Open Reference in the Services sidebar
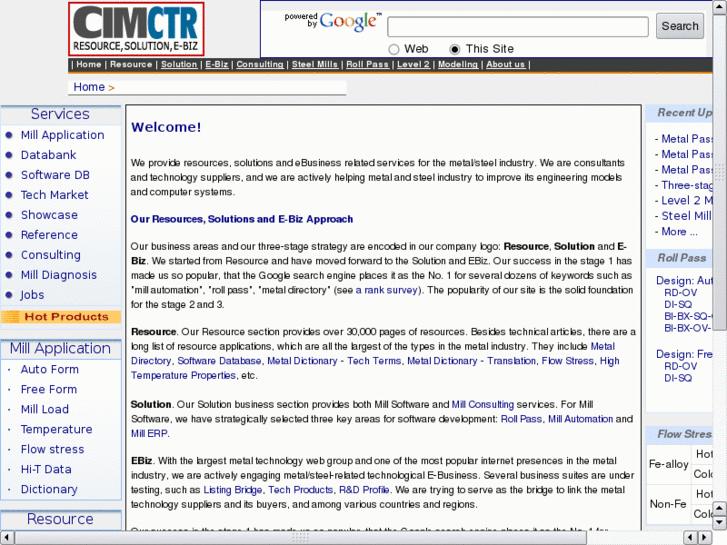The width and height of the screenshot is (727, 545). 49,235
